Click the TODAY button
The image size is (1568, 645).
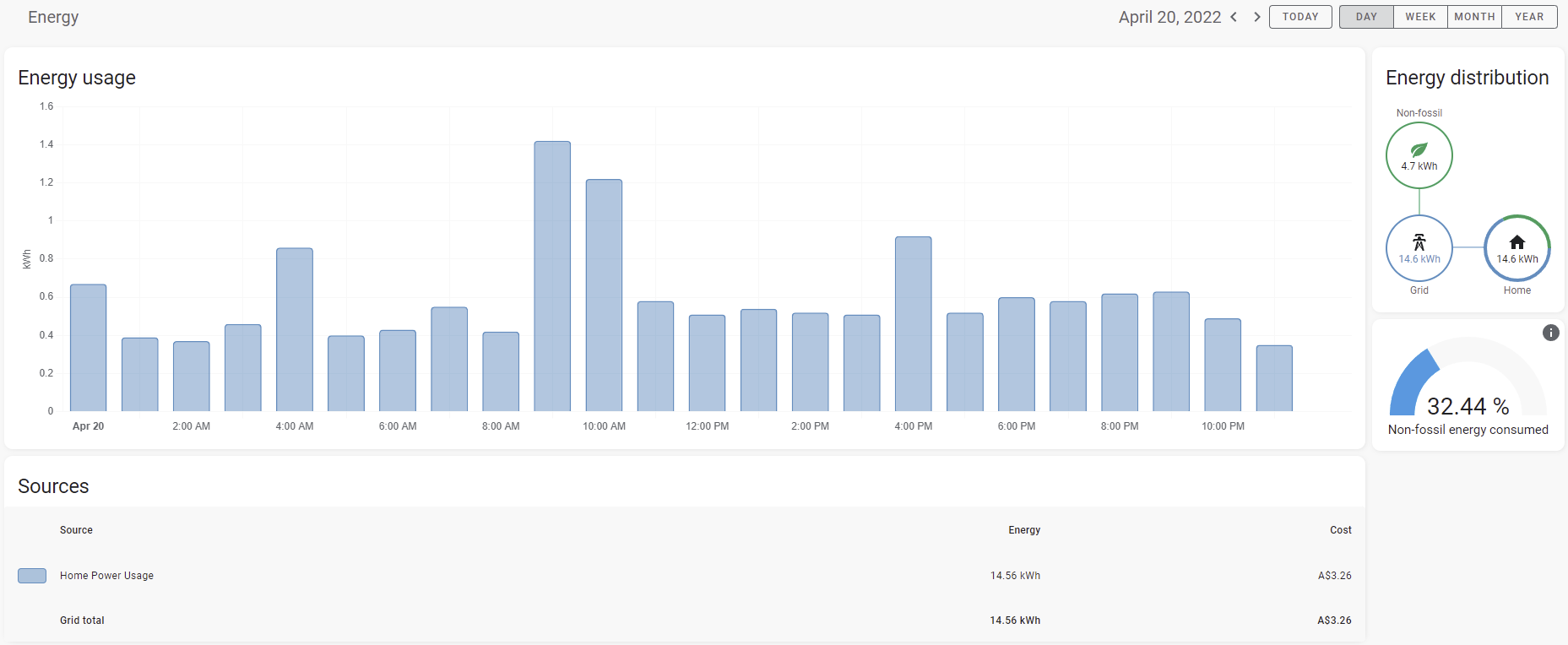[1300, 17]
